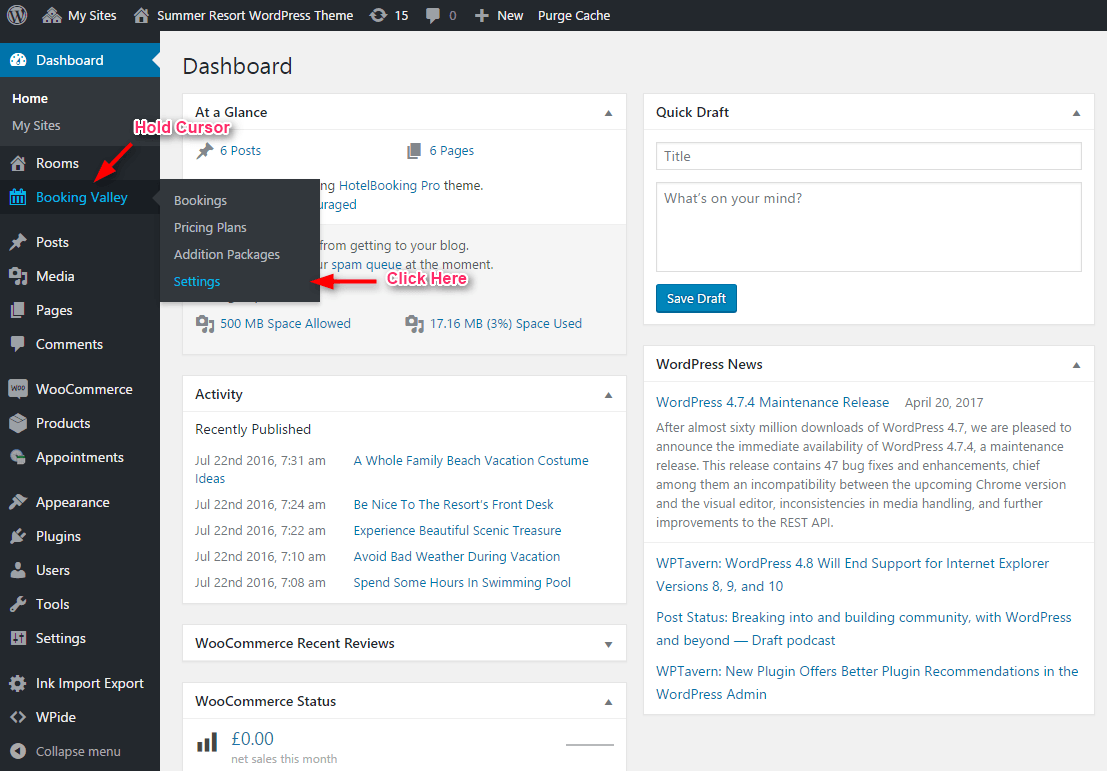This screenshot has width=1107, height=771.
Task: Click the WordPress logo icon in admin bar
Action: (x=17, y=15)
